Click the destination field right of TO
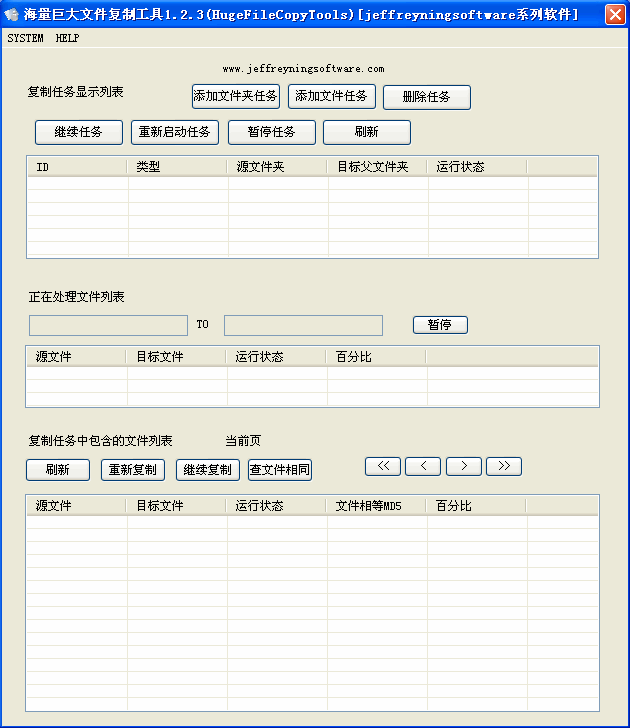This screenshot has width=630, height=728. pos(303,325)
